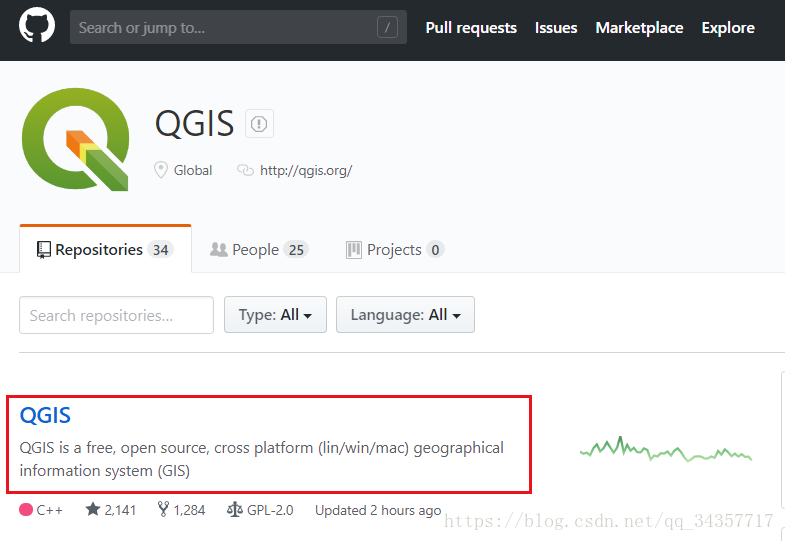
Task: Click the GPL-2.0 license label
Action: pos(270,510)
